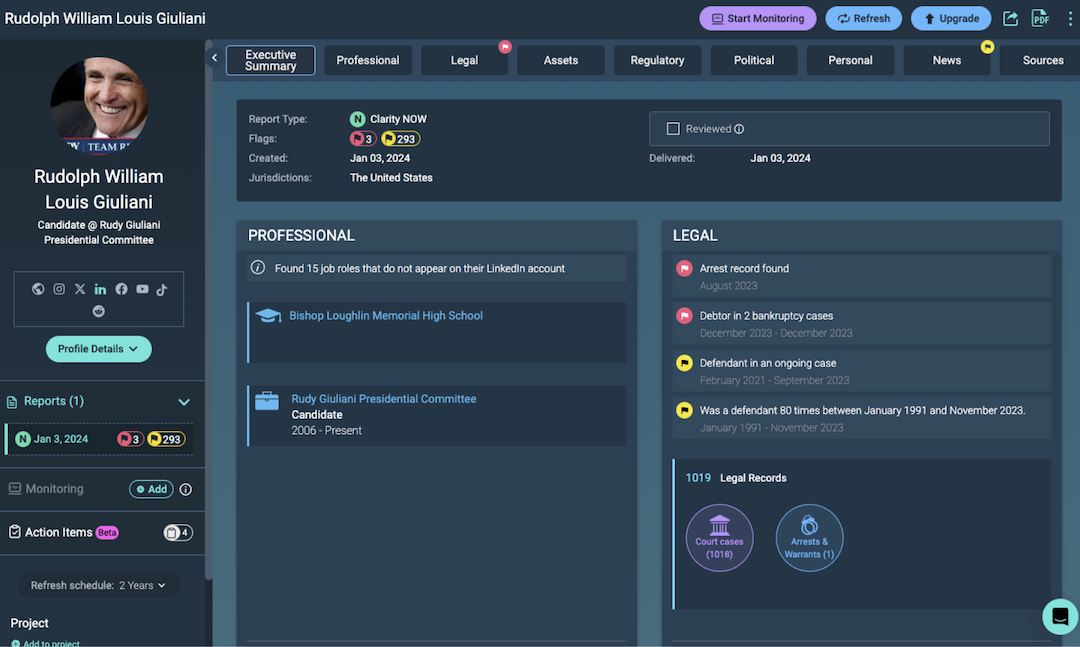
Task: Open the chat support bubble
Action: click(x=1059, y=616)
